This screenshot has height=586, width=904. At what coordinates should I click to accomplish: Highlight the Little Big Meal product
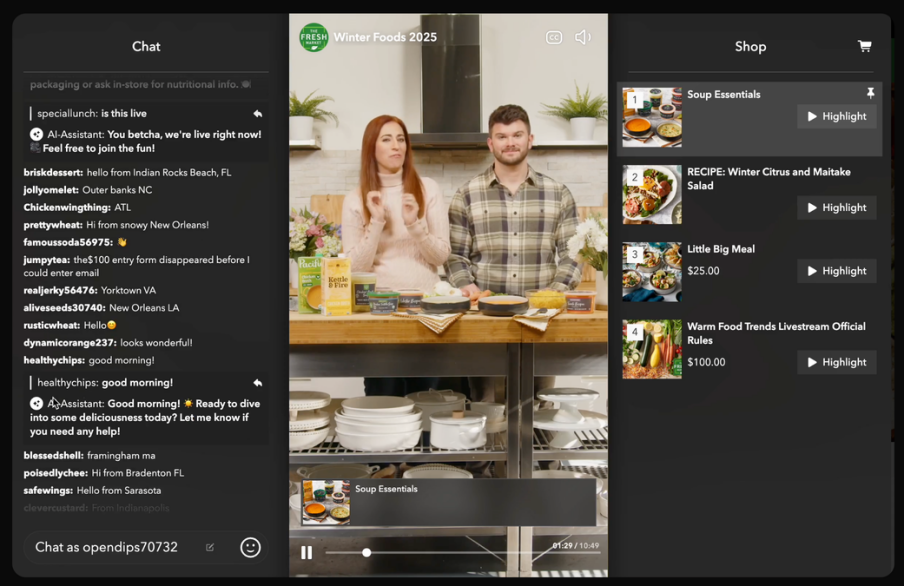(836, 271)
